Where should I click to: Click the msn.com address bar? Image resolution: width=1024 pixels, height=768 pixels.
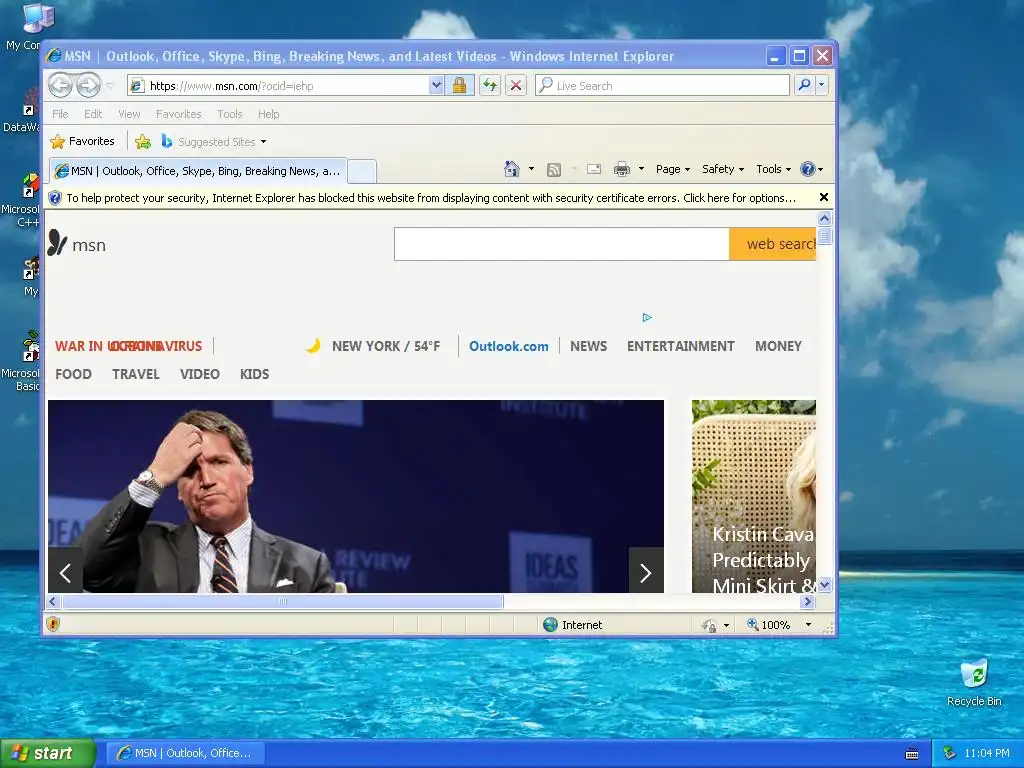click(277, 86)
